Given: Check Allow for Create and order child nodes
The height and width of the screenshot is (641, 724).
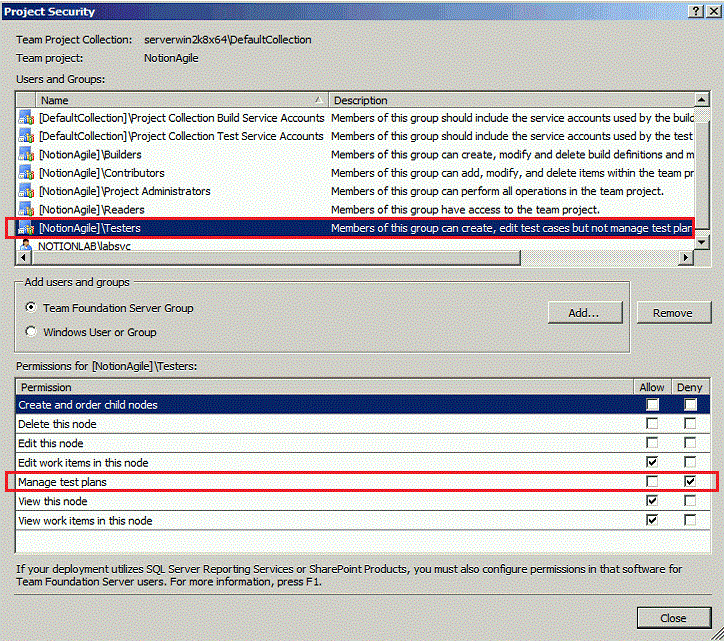Looking at the screenshot, I should coord(652,405).
